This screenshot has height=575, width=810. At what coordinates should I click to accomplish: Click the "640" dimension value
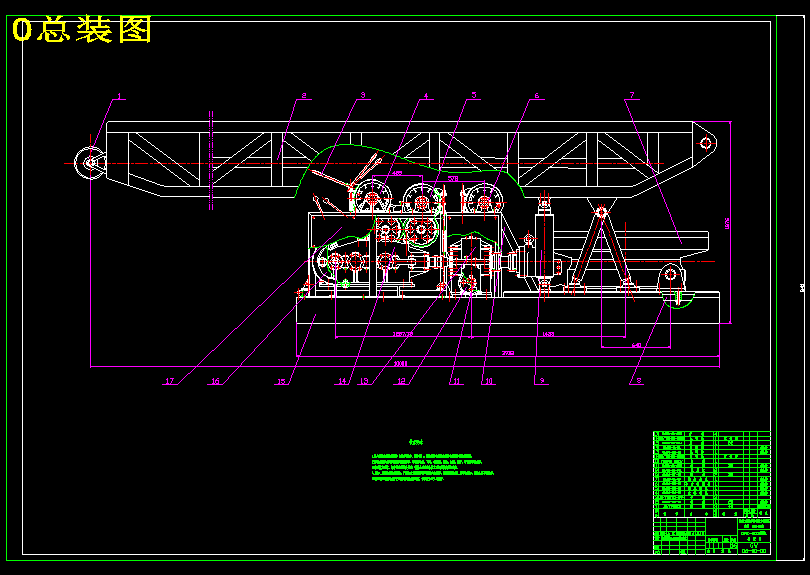pos(636,345)
